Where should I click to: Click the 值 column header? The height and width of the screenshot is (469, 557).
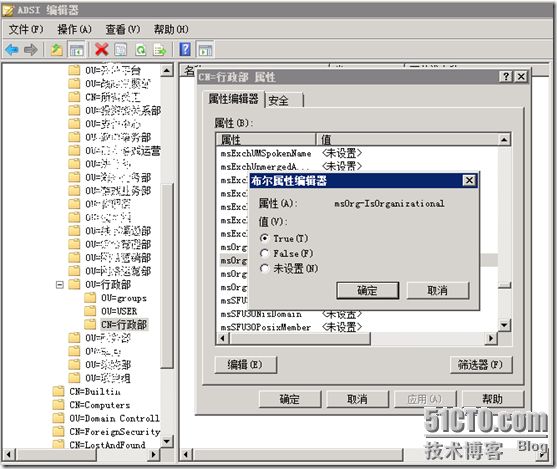[407, 139]
